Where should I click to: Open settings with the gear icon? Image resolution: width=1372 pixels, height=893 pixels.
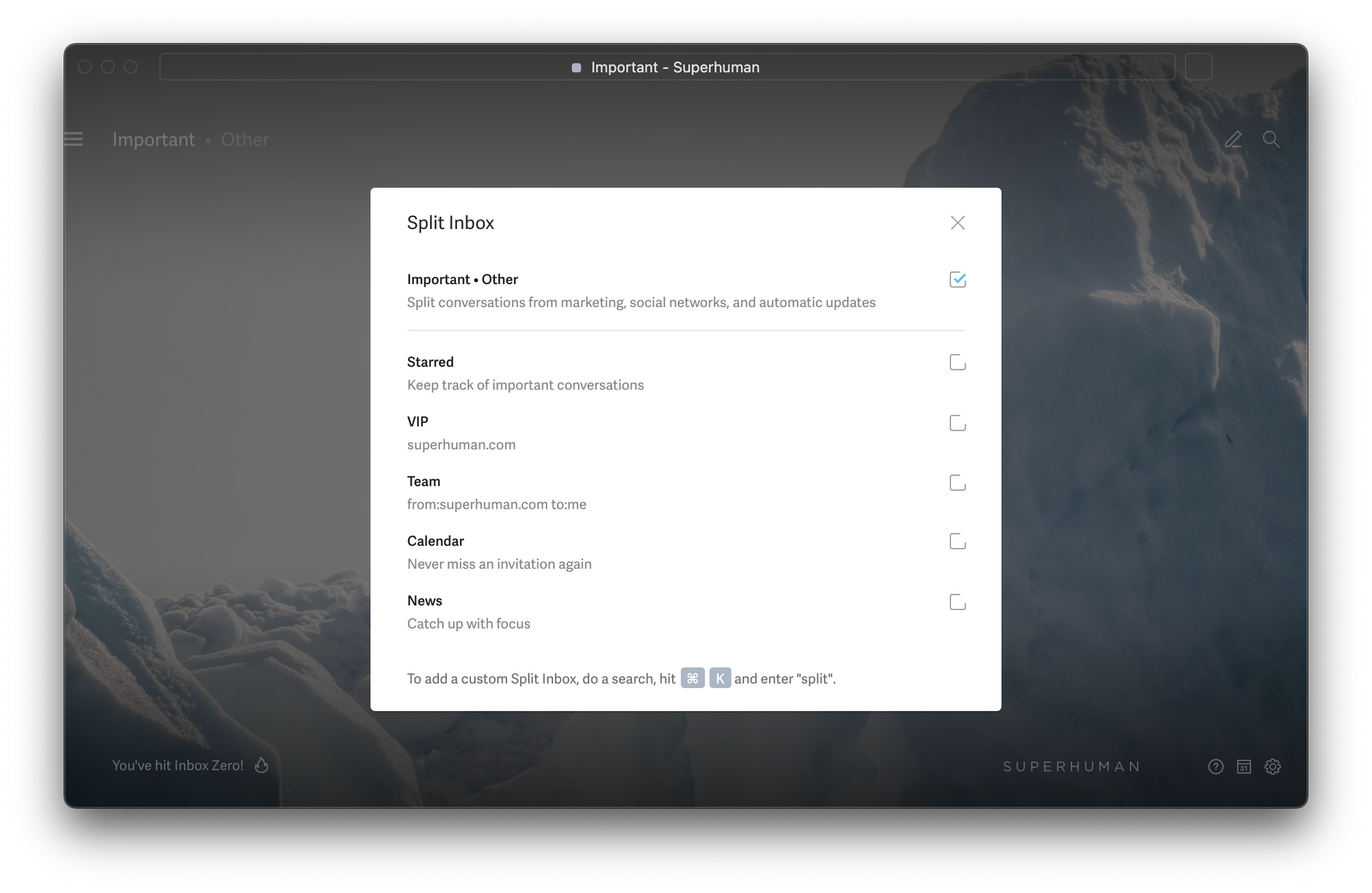(1273, 767)
